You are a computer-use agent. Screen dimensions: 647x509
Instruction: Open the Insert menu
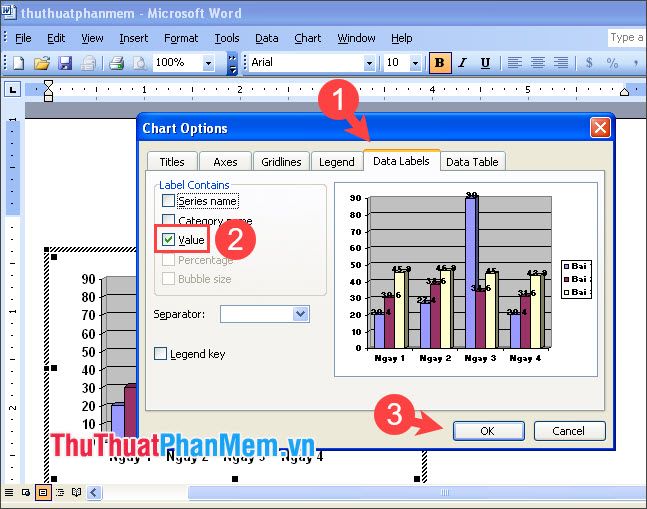pyautogui.click(x=133, y=38)
